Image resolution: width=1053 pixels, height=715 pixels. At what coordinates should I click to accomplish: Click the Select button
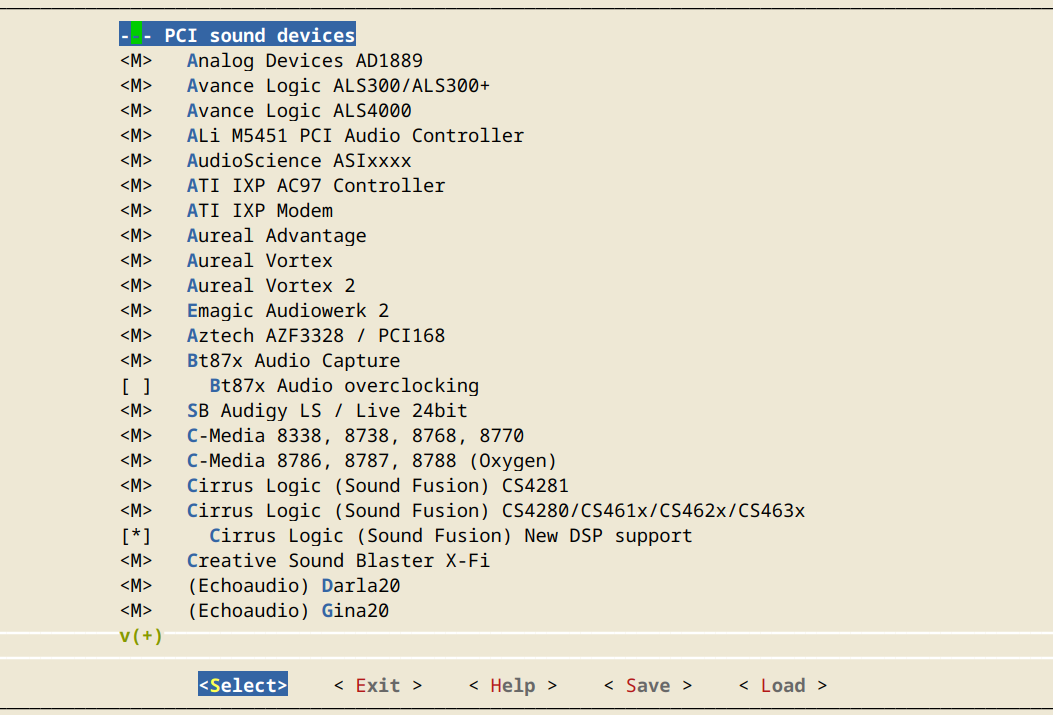coord(243,685)
